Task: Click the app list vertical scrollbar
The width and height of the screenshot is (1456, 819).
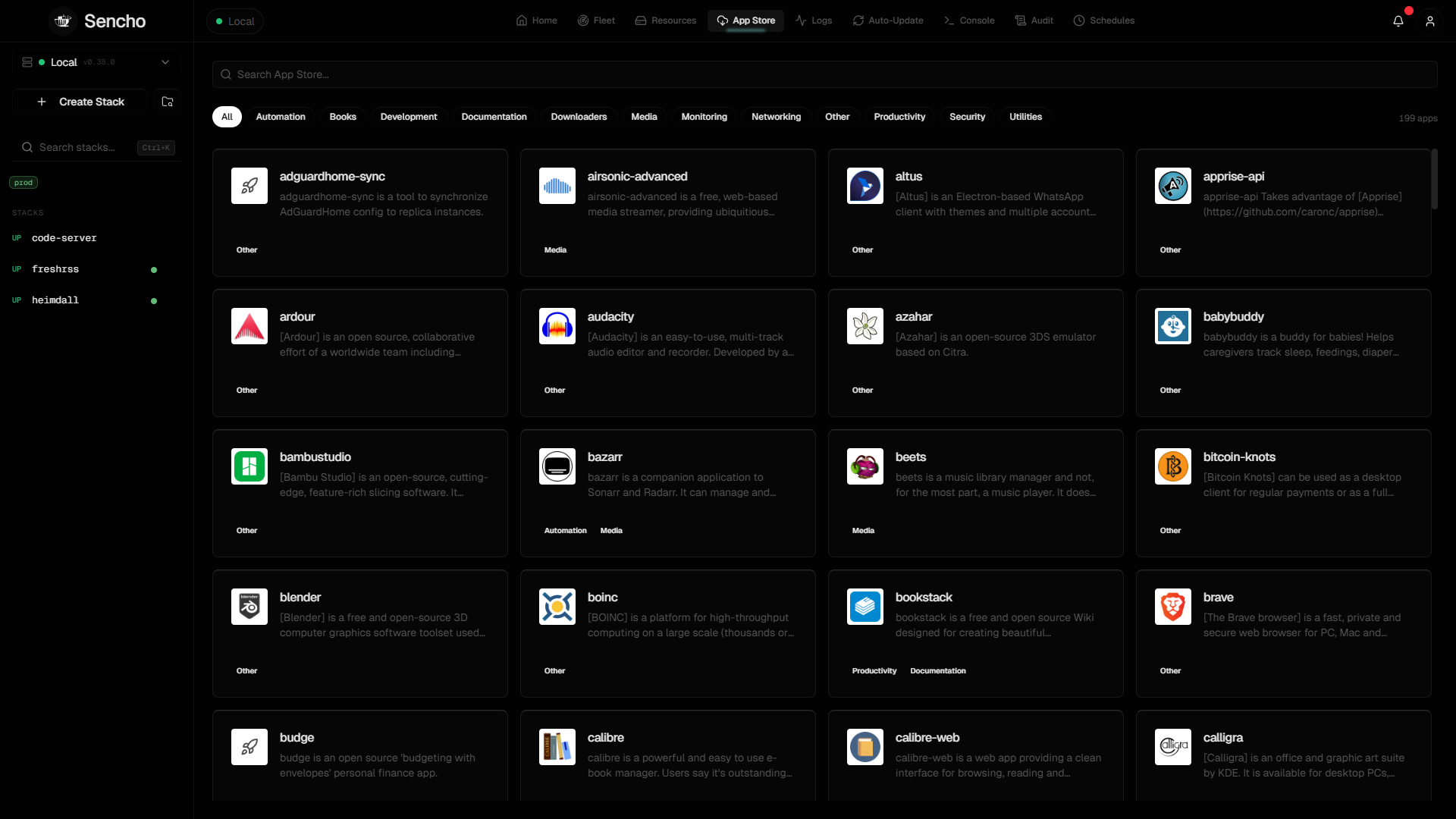Action: tap(1434, 179)
